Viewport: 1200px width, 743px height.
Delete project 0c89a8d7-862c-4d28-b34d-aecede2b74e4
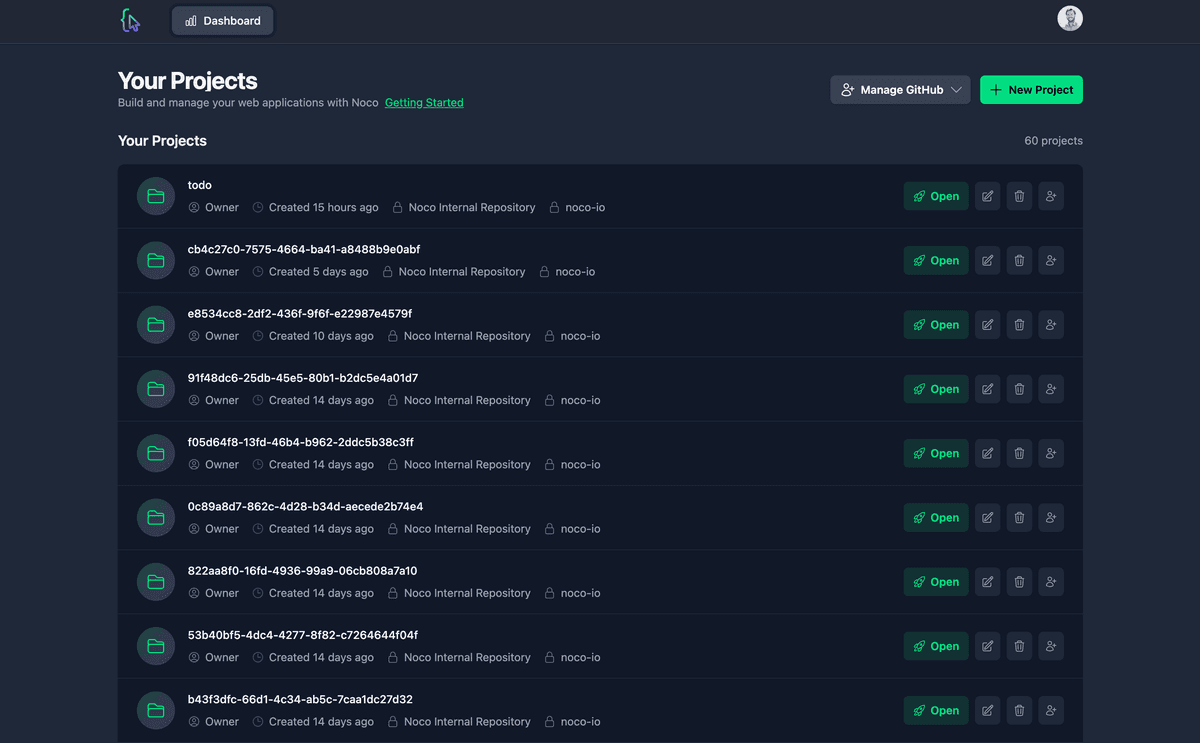pos(1019,517)
